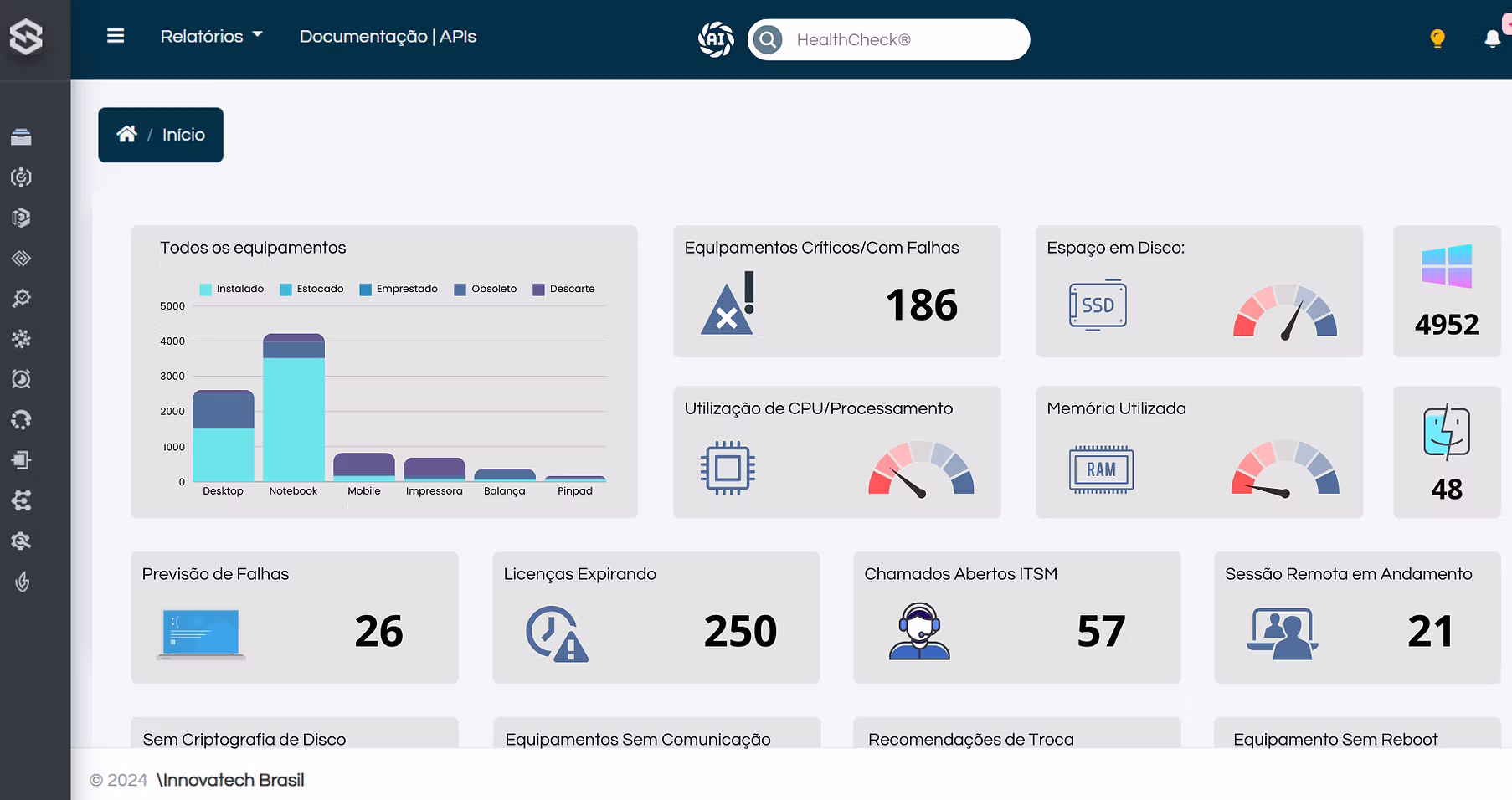The height and width of the screenshot is (800, 1512).
Task: Click the yellow lightbulb tips icon
Action: point(1437,38)
